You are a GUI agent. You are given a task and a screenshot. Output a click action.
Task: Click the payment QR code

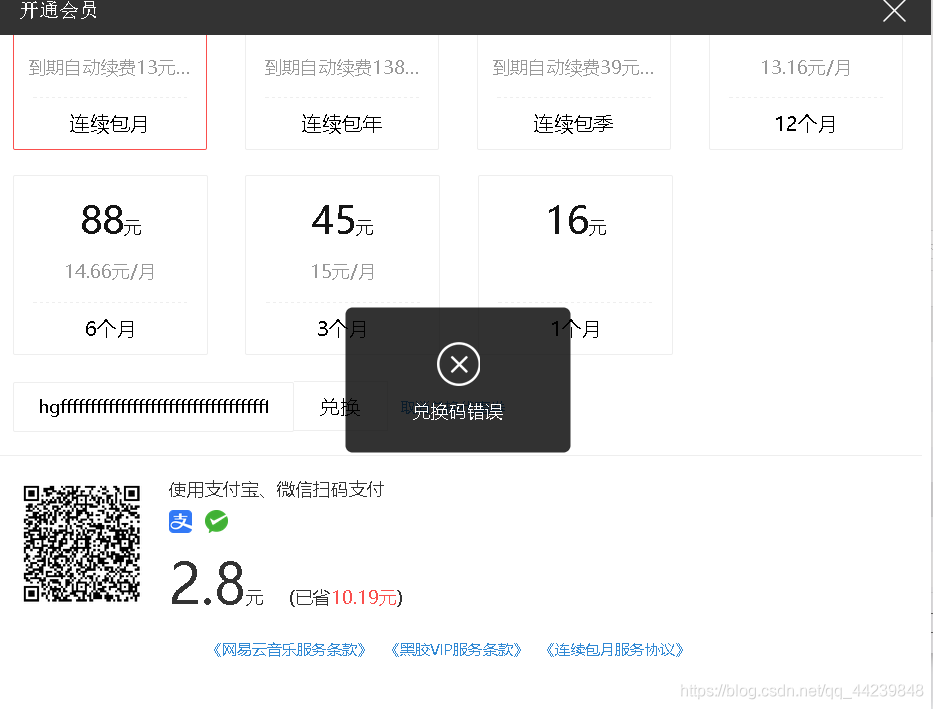click(x=82, y=544)
